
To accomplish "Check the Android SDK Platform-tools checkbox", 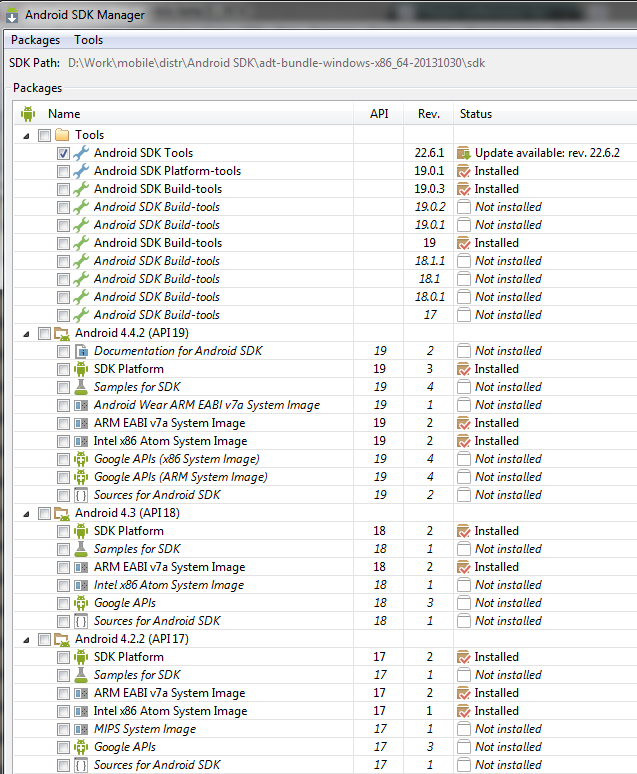I will click(63, 171).
